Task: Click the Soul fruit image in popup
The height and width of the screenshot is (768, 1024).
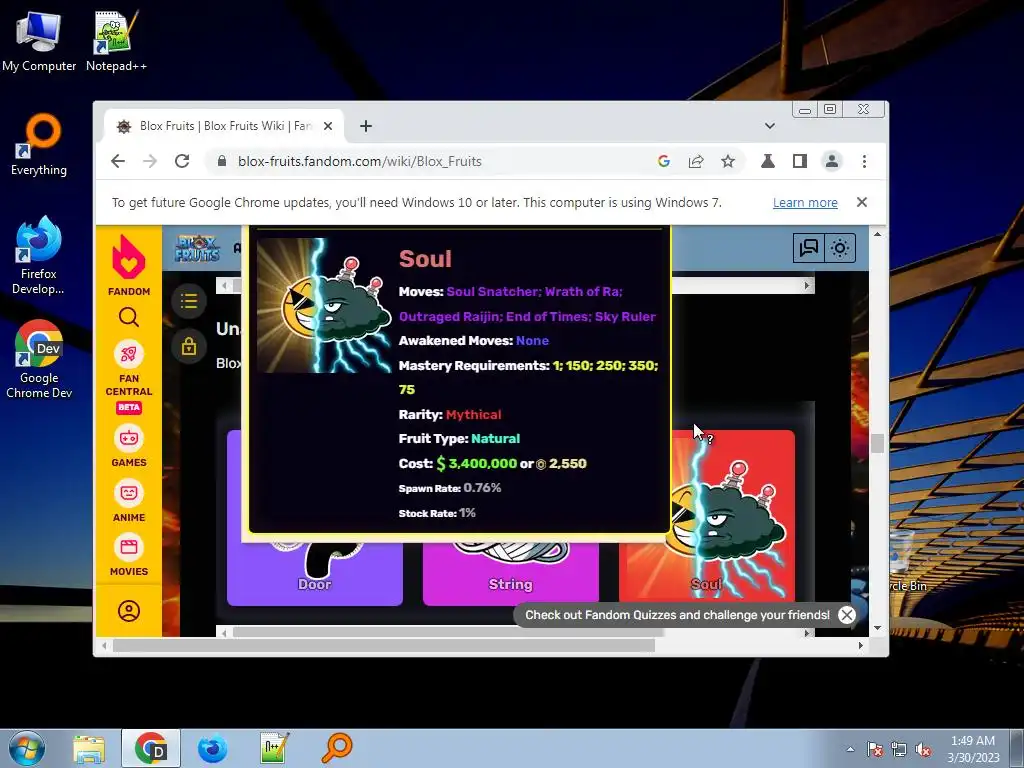Action: click(322, 306)
